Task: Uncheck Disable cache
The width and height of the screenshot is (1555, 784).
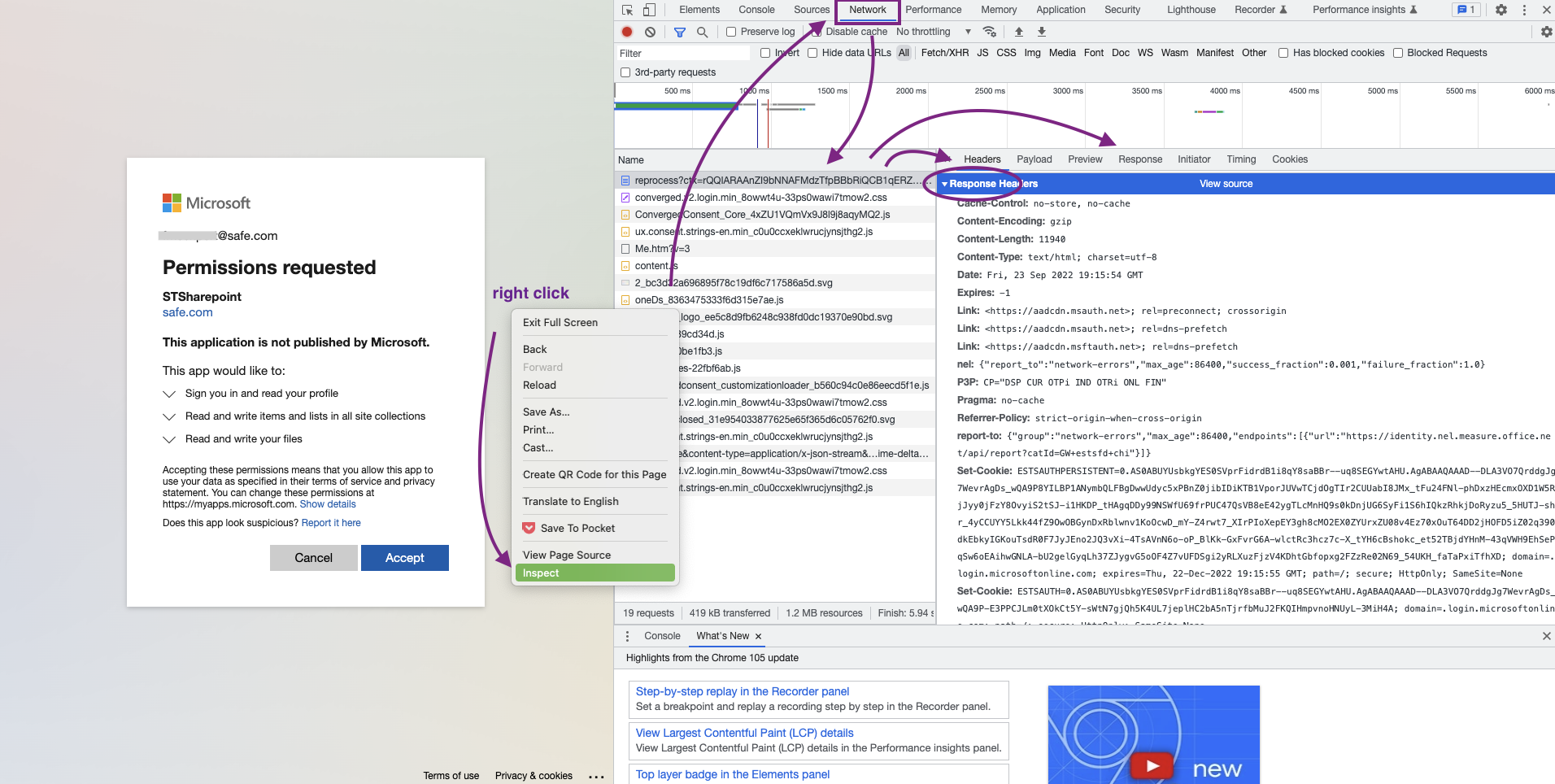Action: pos(818,31)
